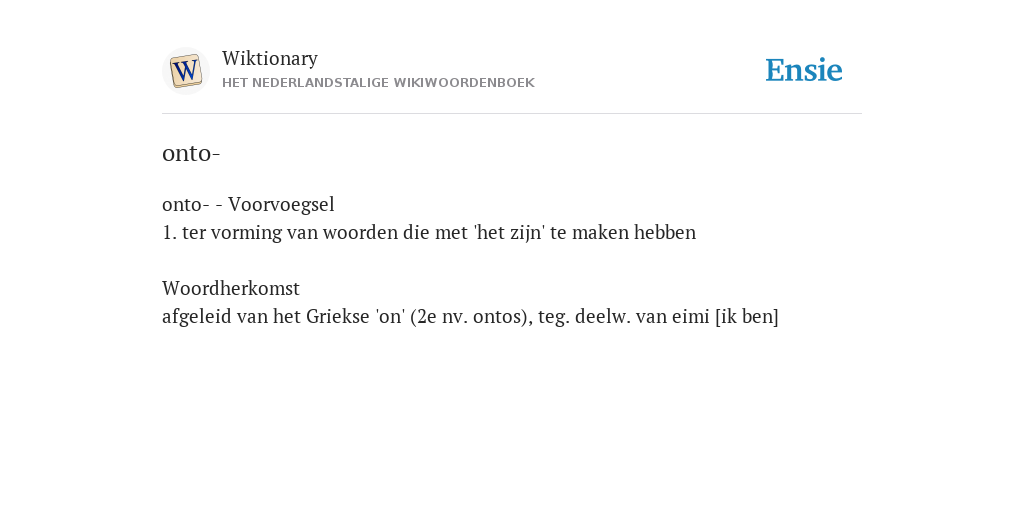
Task: Open the Ensie logo link
Action: tap(804, 71)
